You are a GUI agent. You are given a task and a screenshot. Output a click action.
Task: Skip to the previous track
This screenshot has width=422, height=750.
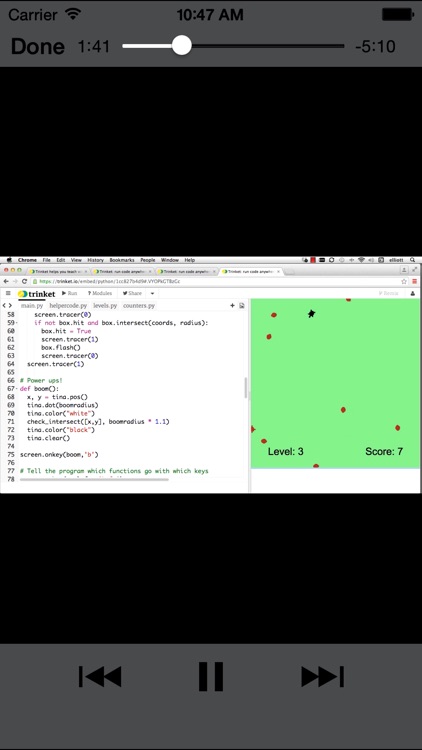pos(100,676)
